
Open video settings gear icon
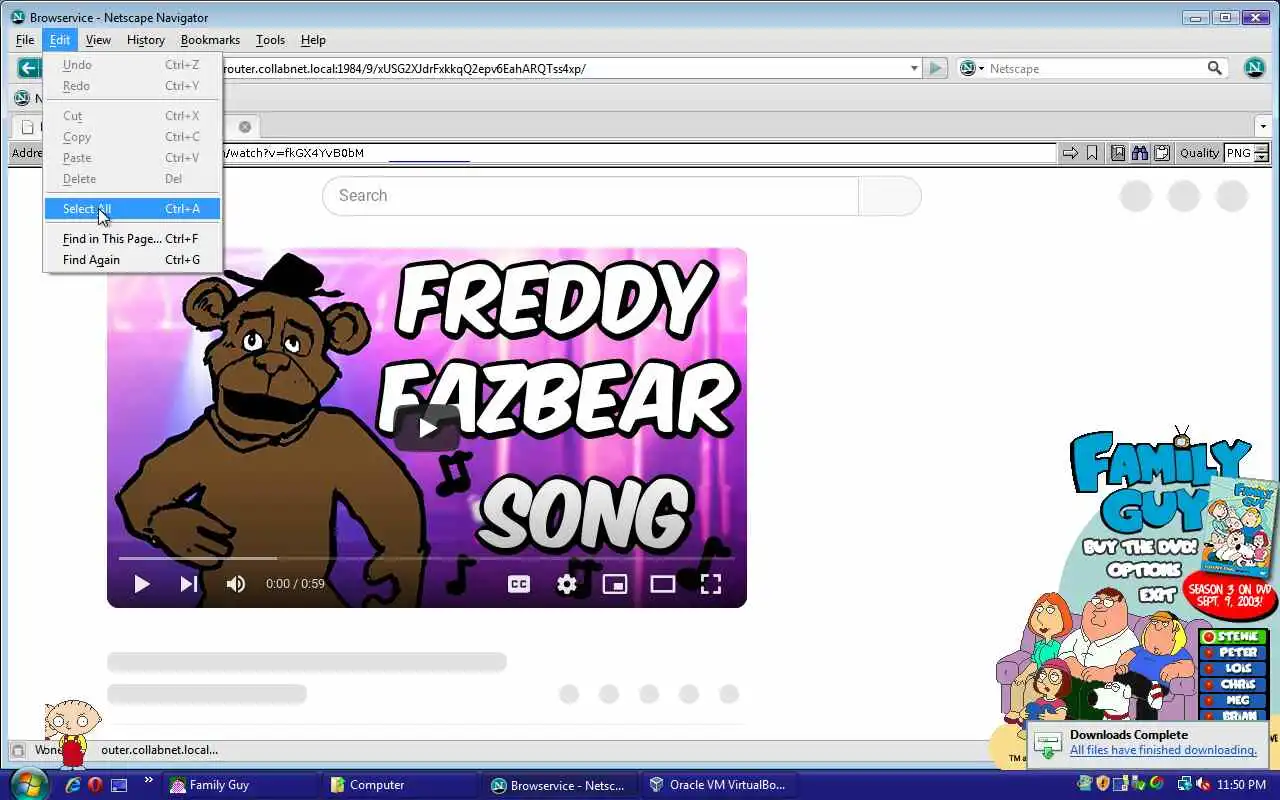click(x=567, y=584)
